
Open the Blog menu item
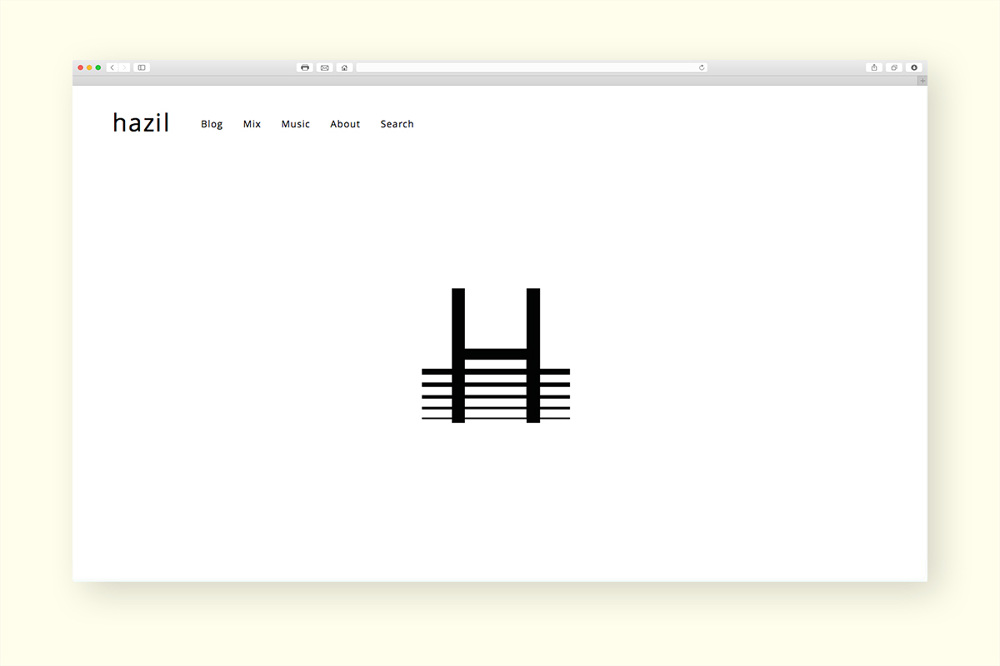(212, 124)
